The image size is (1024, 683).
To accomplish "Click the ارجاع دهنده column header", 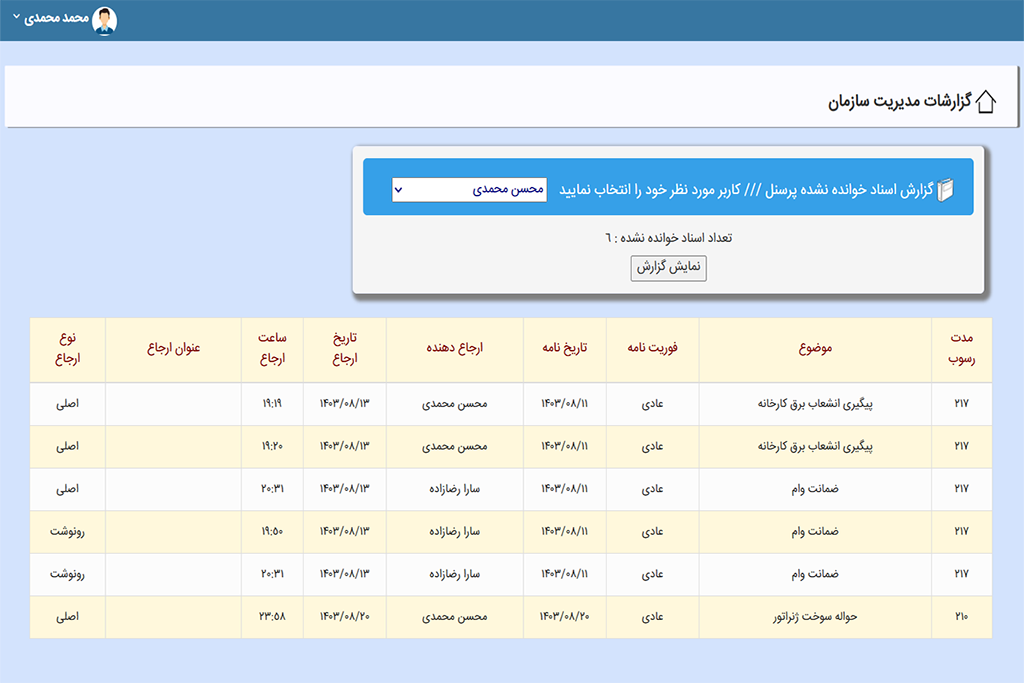I will 456,349.
